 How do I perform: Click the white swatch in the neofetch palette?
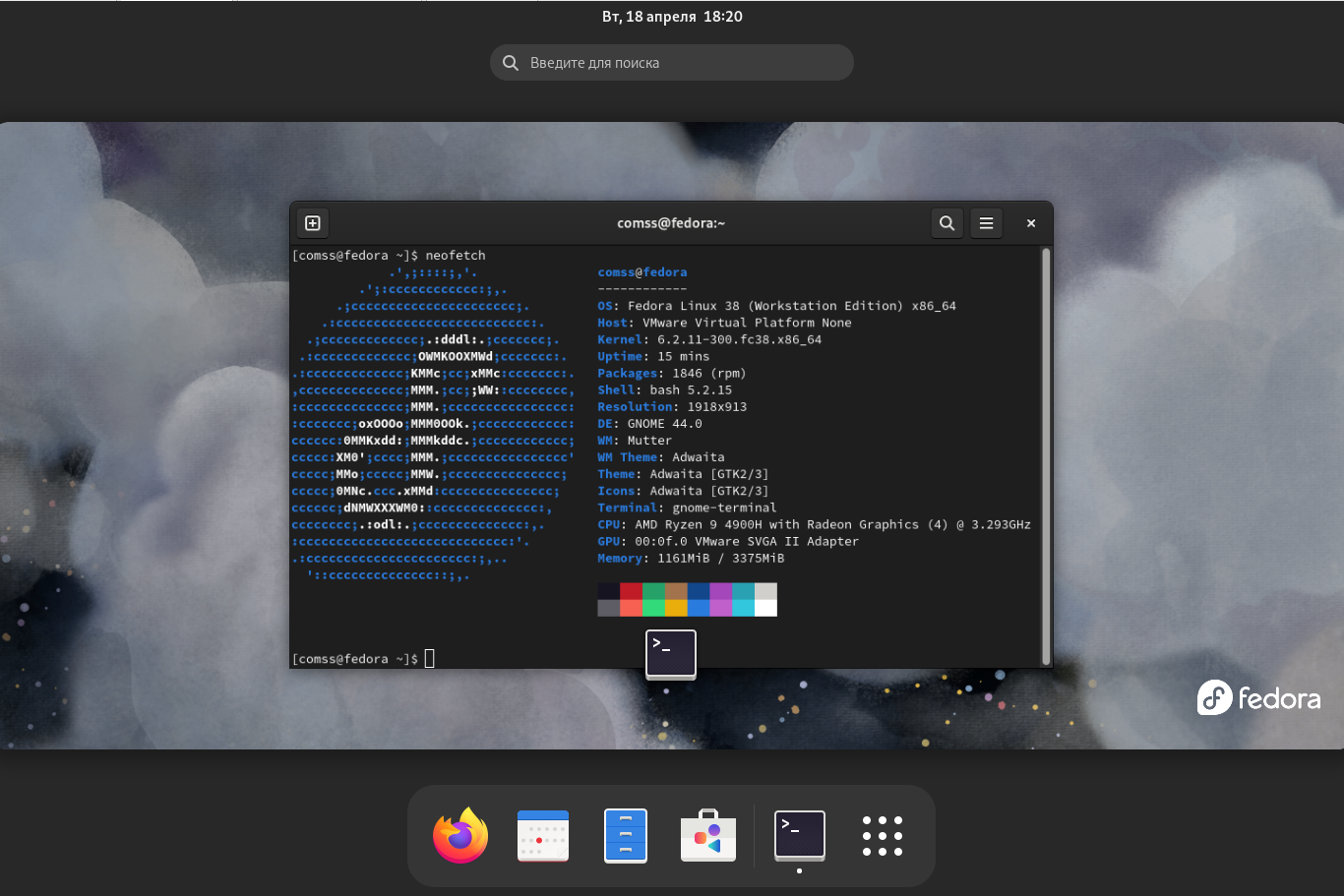(x=765, y=608)
